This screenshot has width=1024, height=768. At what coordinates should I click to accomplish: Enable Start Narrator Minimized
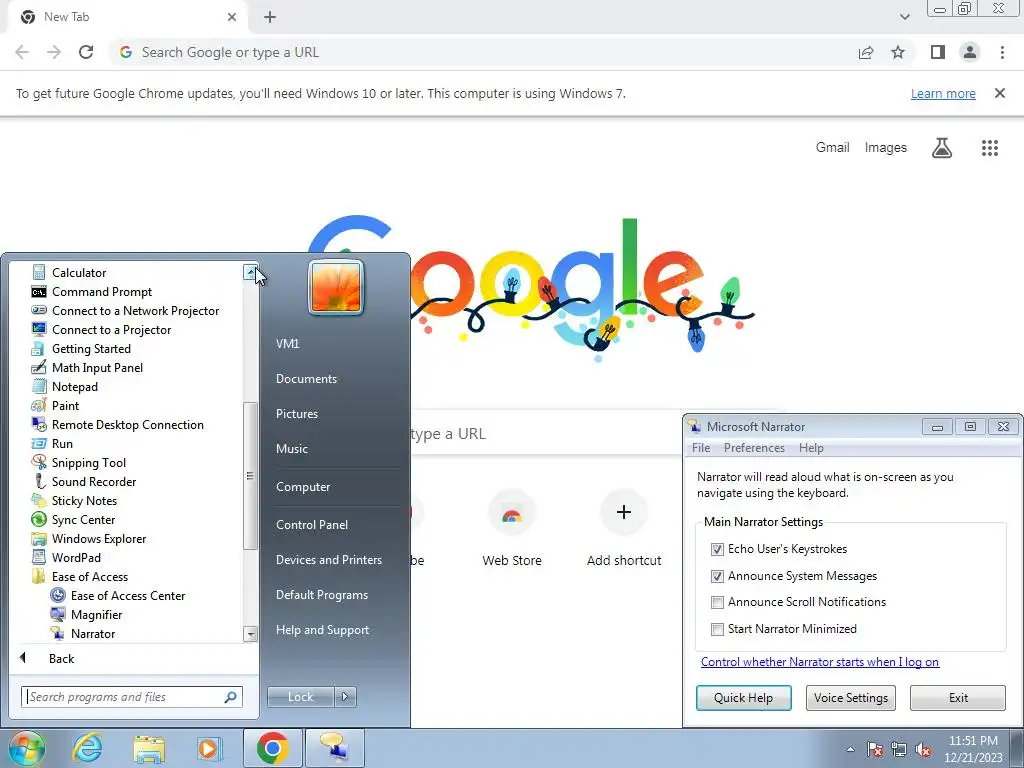(717, 629)
